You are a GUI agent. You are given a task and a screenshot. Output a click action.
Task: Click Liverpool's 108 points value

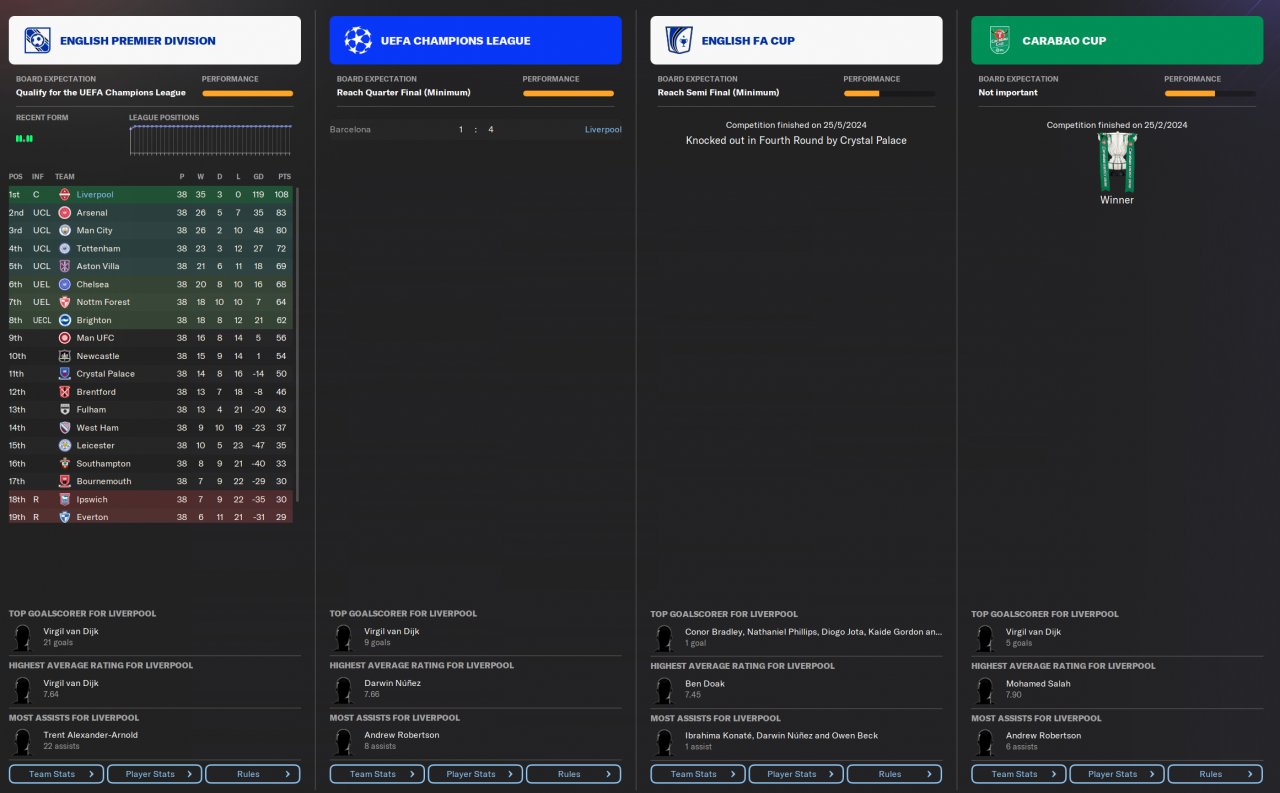(x=282, y=194)
